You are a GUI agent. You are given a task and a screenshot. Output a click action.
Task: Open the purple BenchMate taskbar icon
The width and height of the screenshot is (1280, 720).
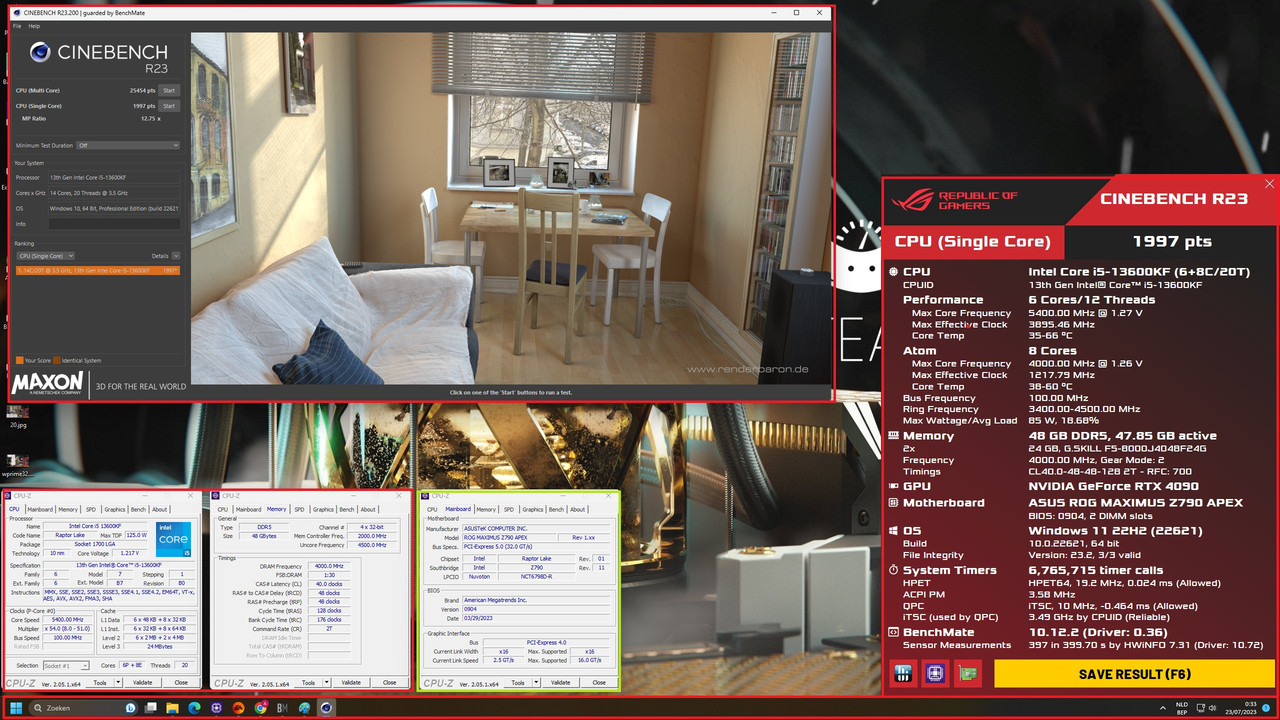[x=216, y=708]
